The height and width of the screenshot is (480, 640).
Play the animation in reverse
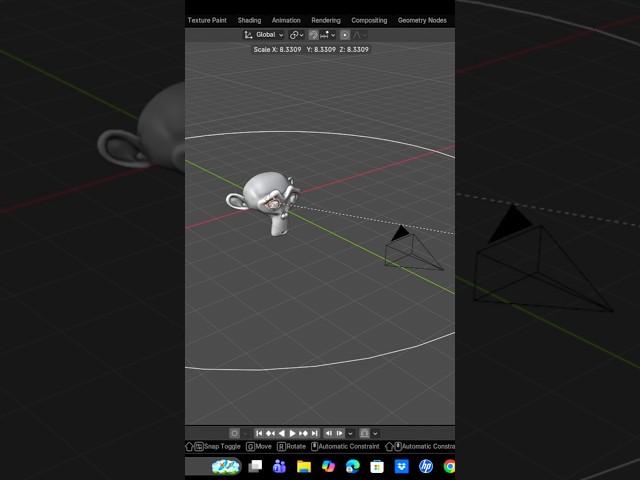(x=281, y=433)
